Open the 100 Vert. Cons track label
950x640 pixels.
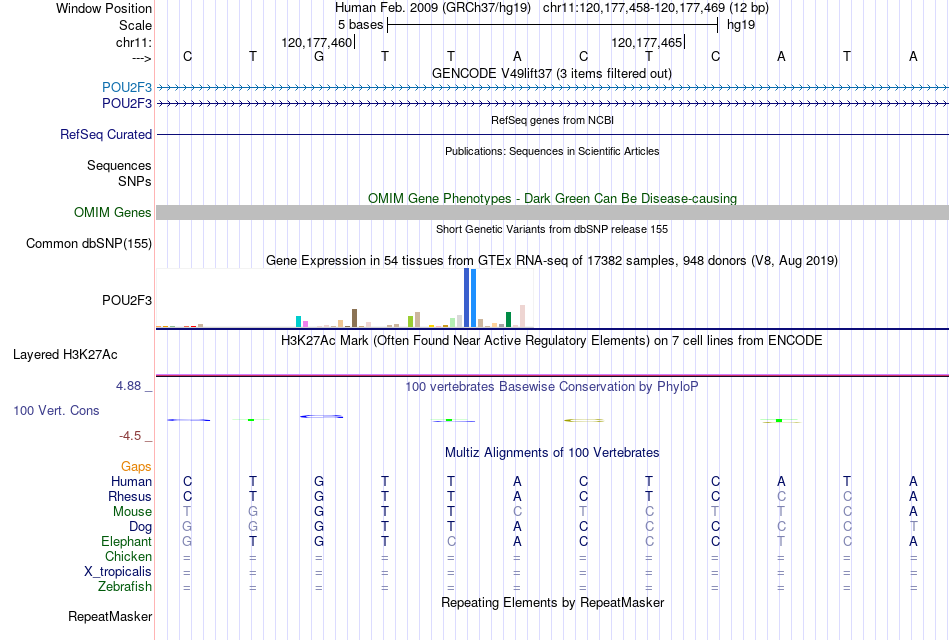click(x=56, y=410)
